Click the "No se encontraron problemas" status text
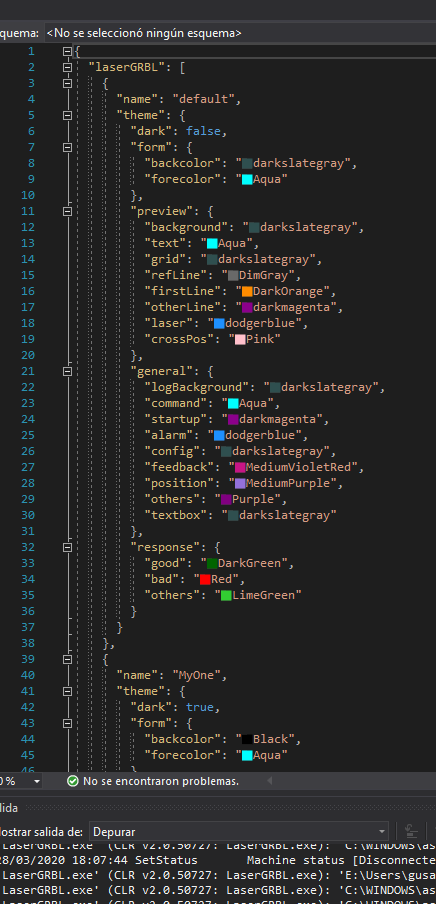Viewport: 436px width, 904px height. [x=161, y=781]
